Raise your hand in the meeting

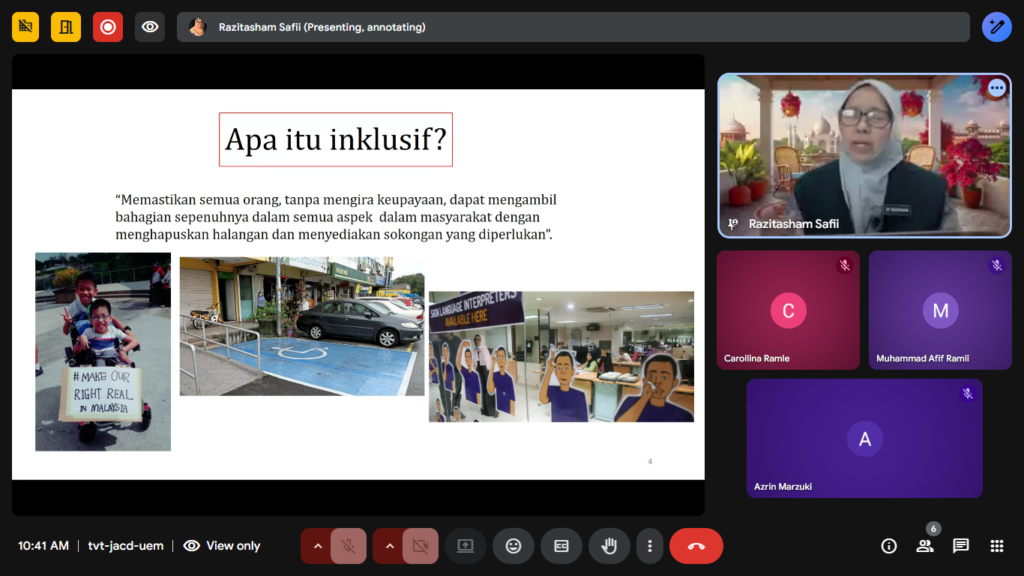[x=609, y=546]
